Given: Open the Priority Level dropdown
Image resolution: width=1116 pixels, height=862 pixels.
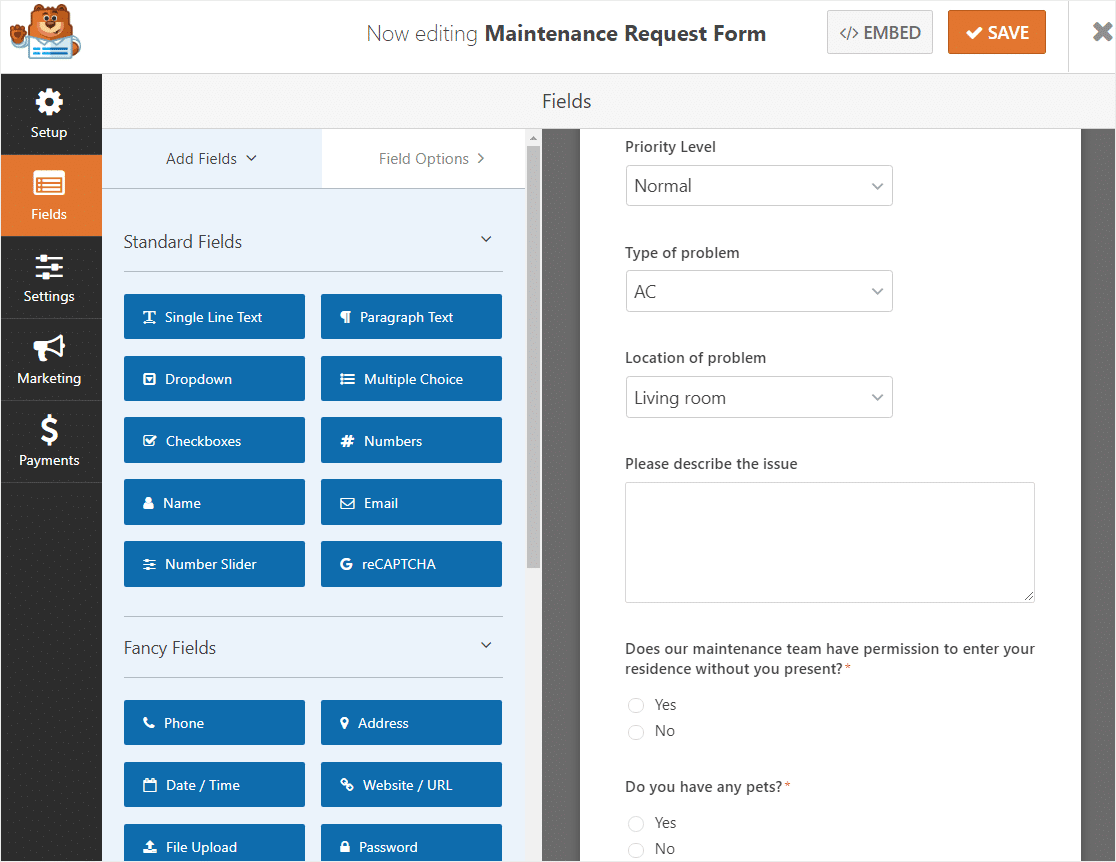Looking at the screenshot, I should (x=758, y=186).
